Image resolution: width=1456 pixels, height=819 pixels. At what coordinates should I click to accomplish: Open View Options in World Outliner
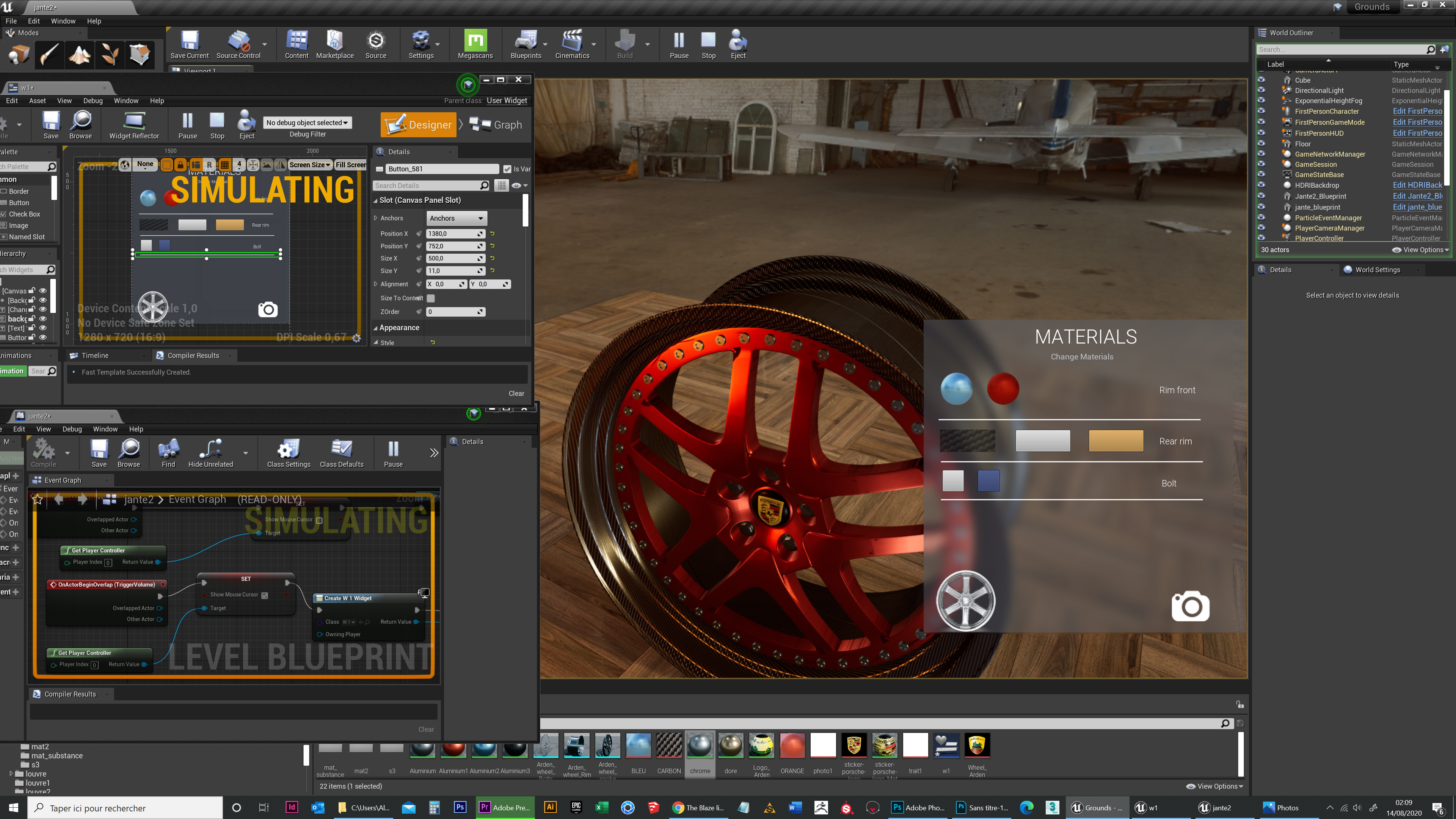[1420, 250]
